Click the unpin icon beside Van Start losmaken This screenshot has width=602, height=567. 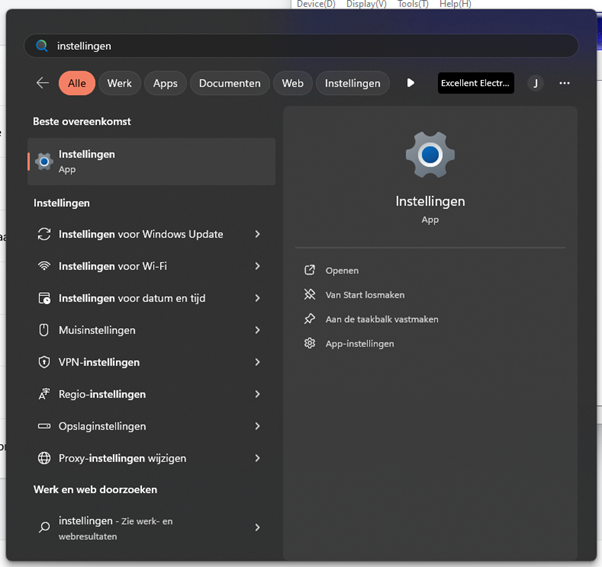(x=309, y=294)
